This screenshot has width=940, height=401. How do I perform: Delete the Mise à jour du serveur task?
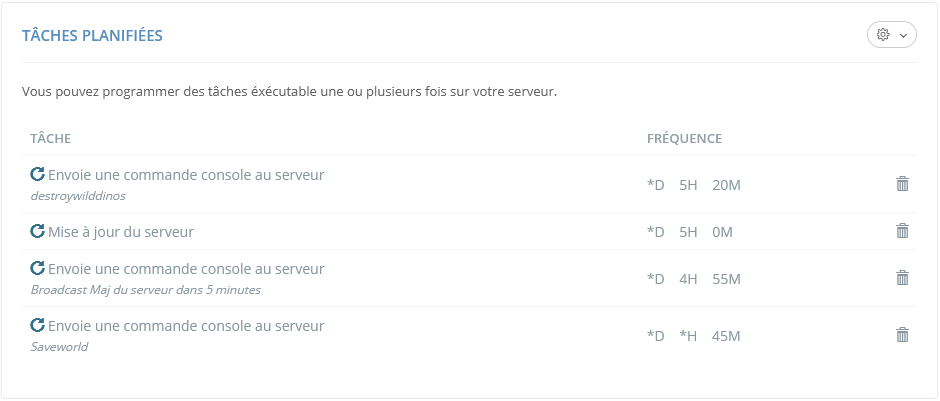902,231
